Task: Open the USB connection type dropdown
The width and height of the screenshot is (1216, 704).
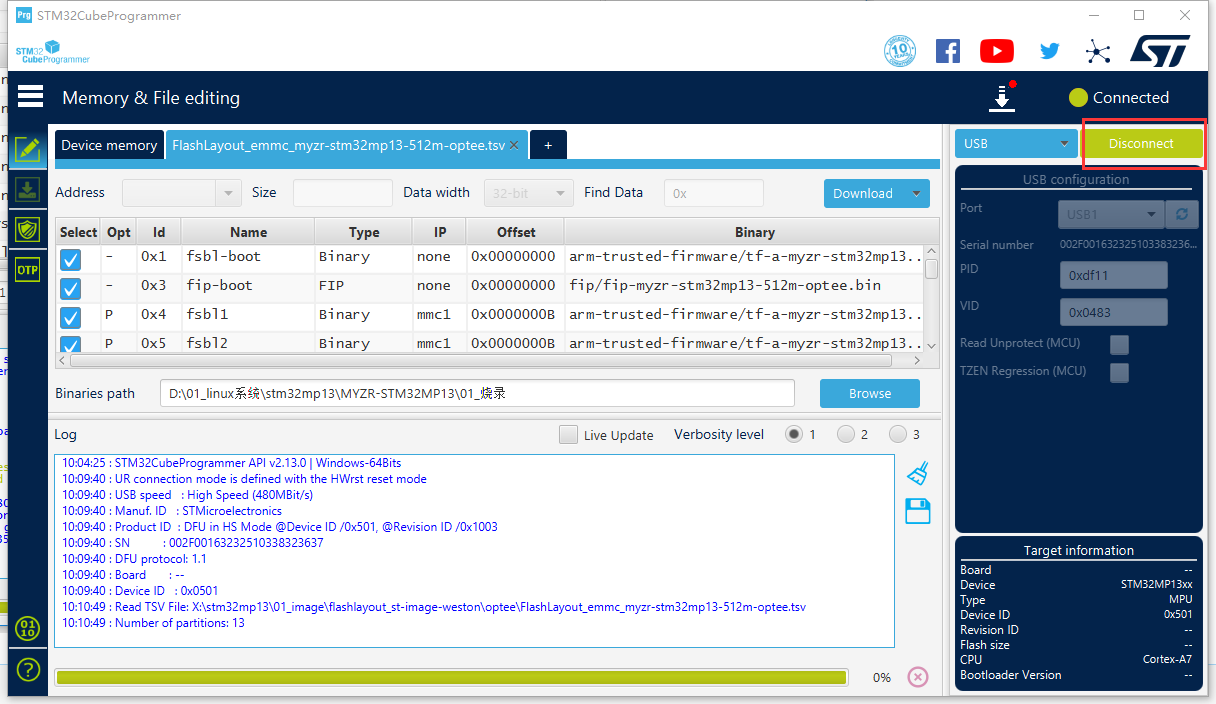Action: click(1016, 144)
